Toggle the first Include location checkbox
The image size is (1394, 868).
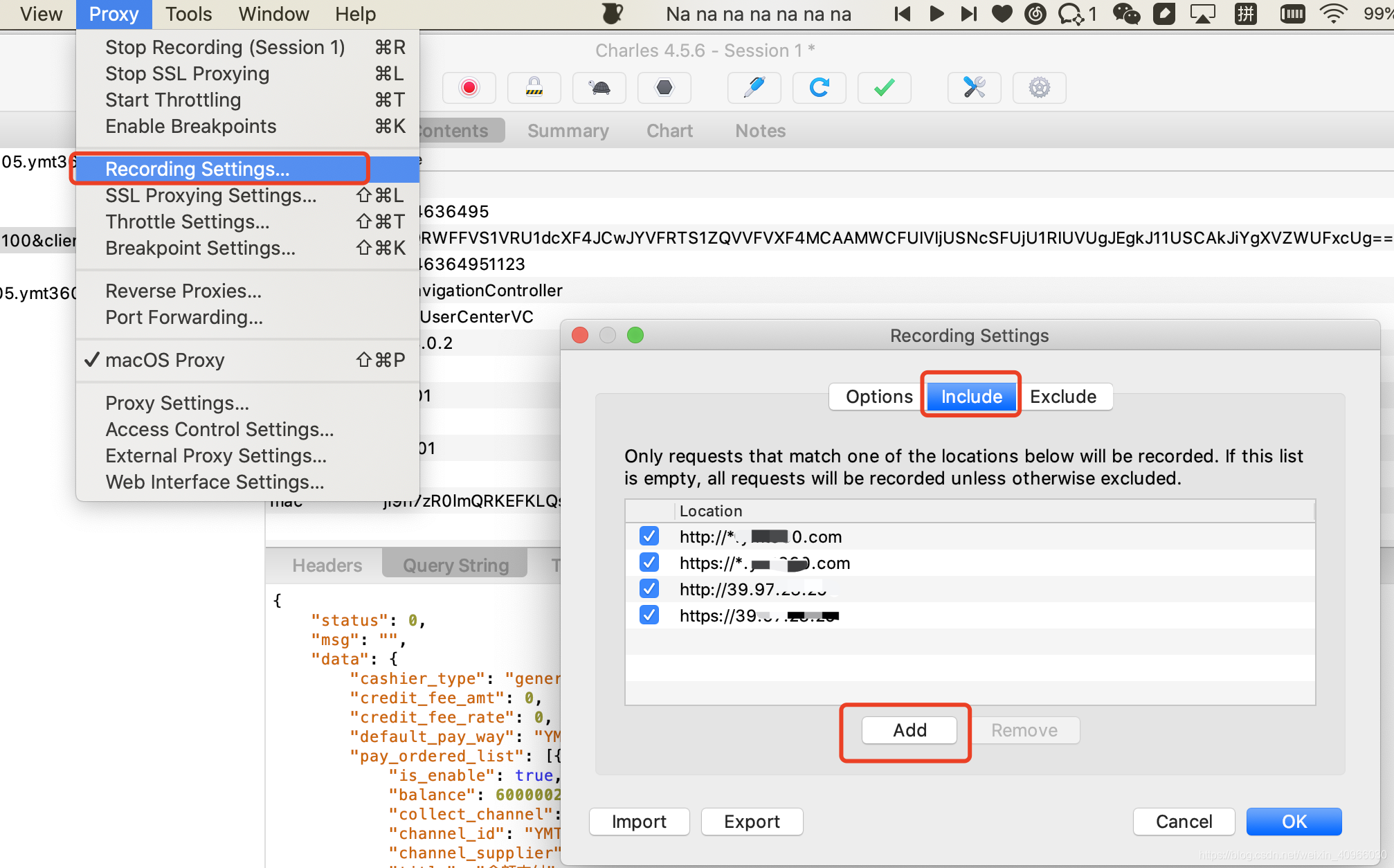tap(648, 536)
